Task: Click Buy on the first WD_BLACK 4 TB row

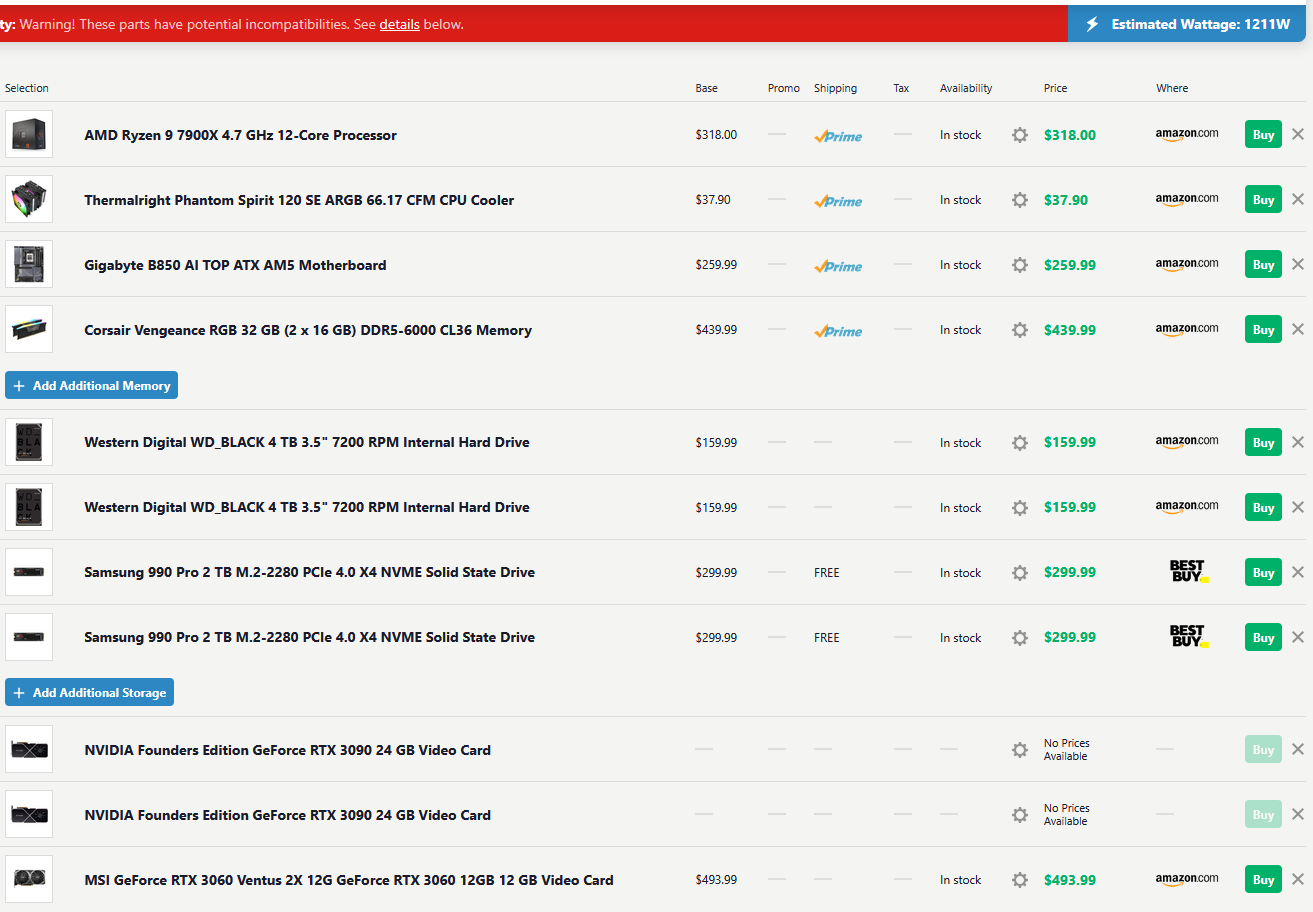Action: [1263, 443]
